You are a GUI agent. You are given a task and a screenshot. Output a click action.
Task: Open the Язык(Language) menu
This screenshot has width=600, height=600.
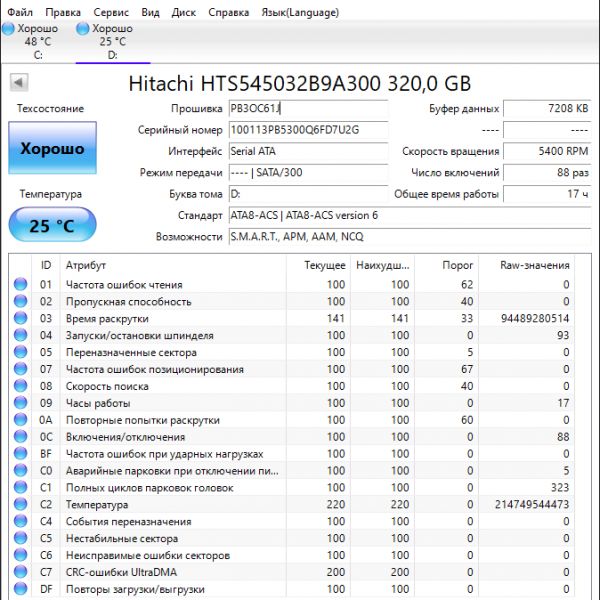tap(300, 13)
